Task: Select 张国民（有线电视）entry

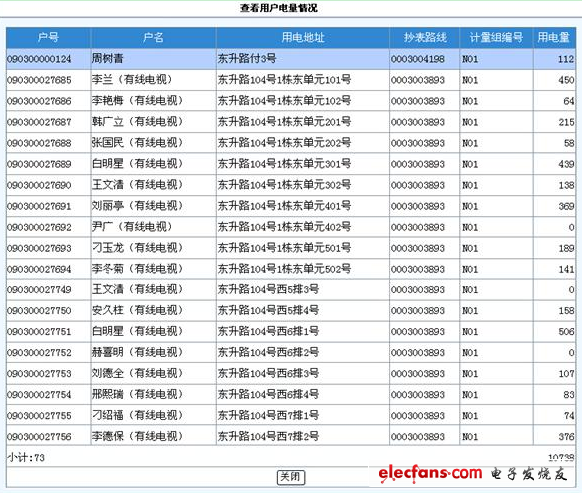Action: (138, 143)
